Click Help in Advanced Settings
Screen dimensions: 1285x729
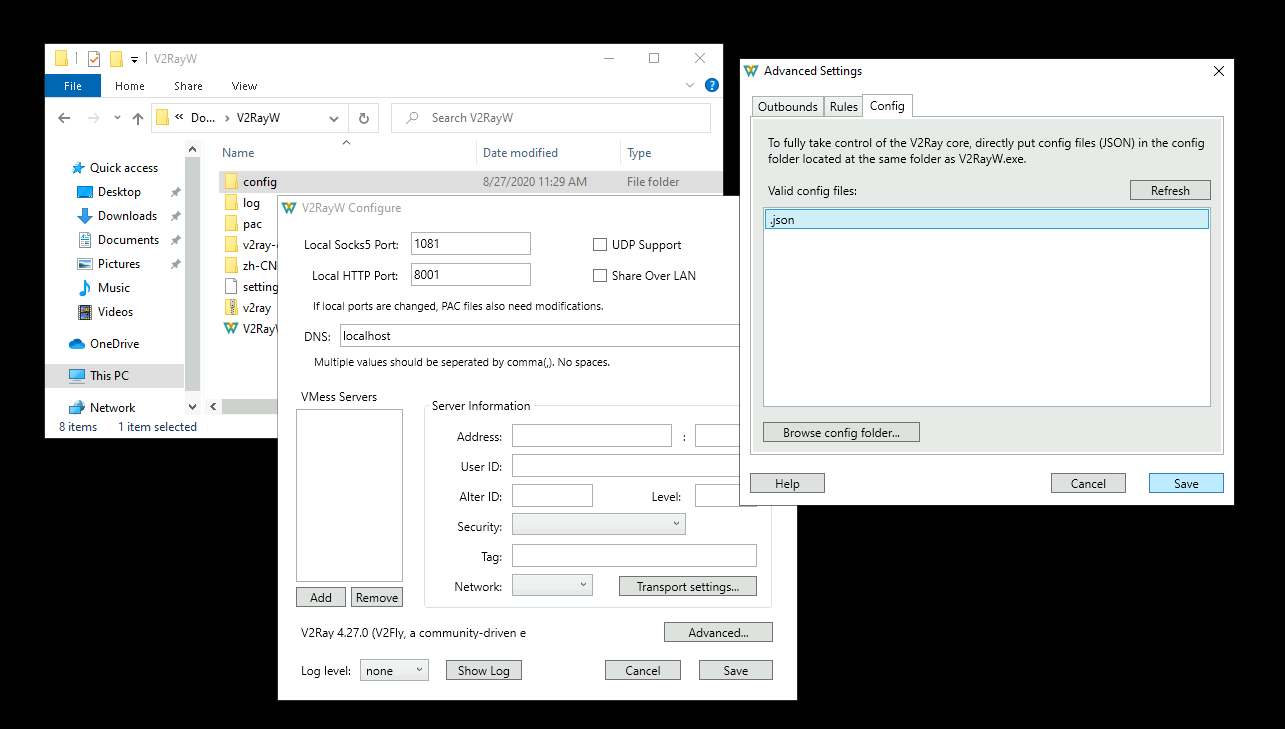787,483
